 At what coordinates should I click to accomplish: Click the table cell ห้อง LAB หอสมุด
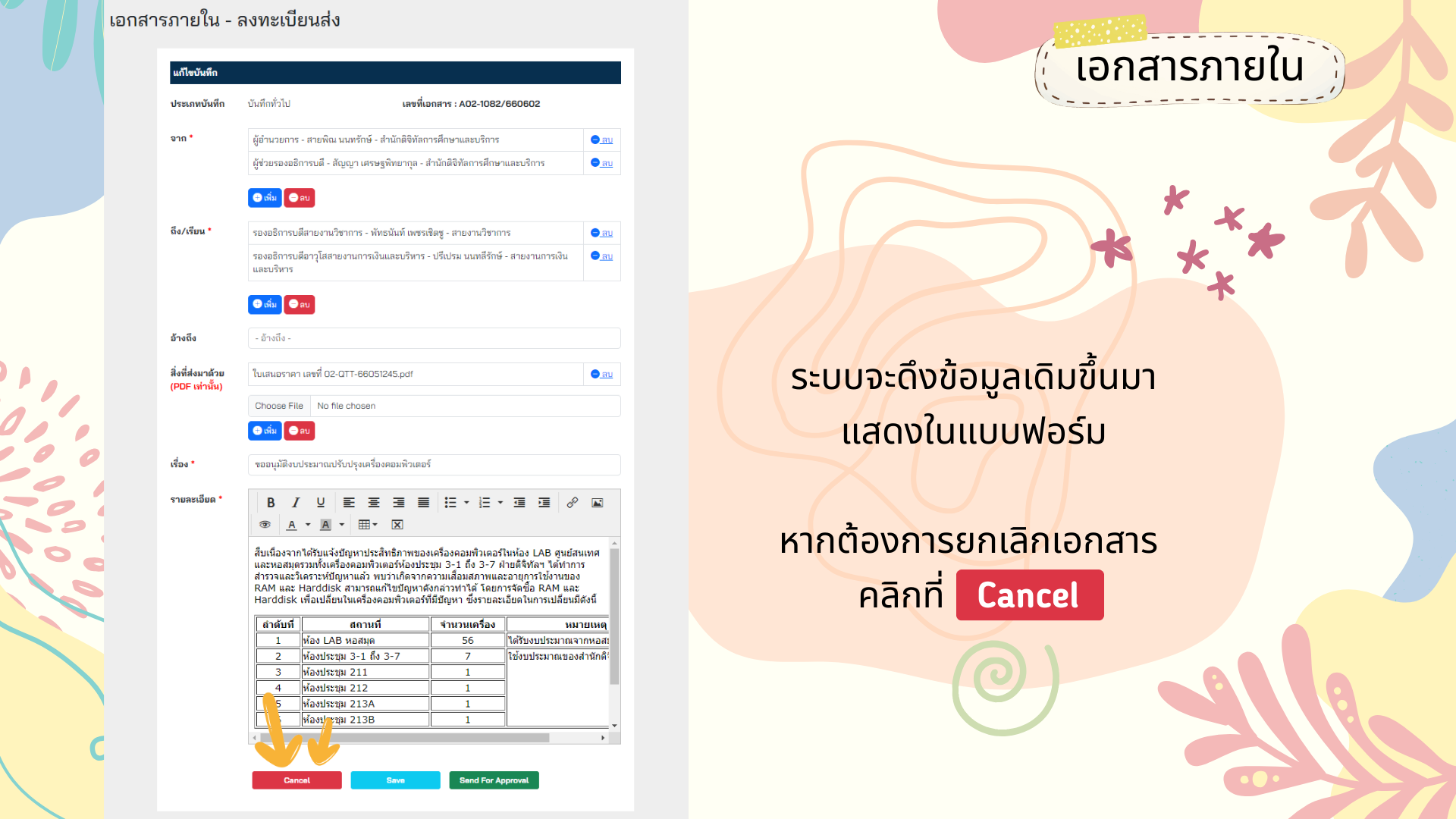tap(366, 641)
